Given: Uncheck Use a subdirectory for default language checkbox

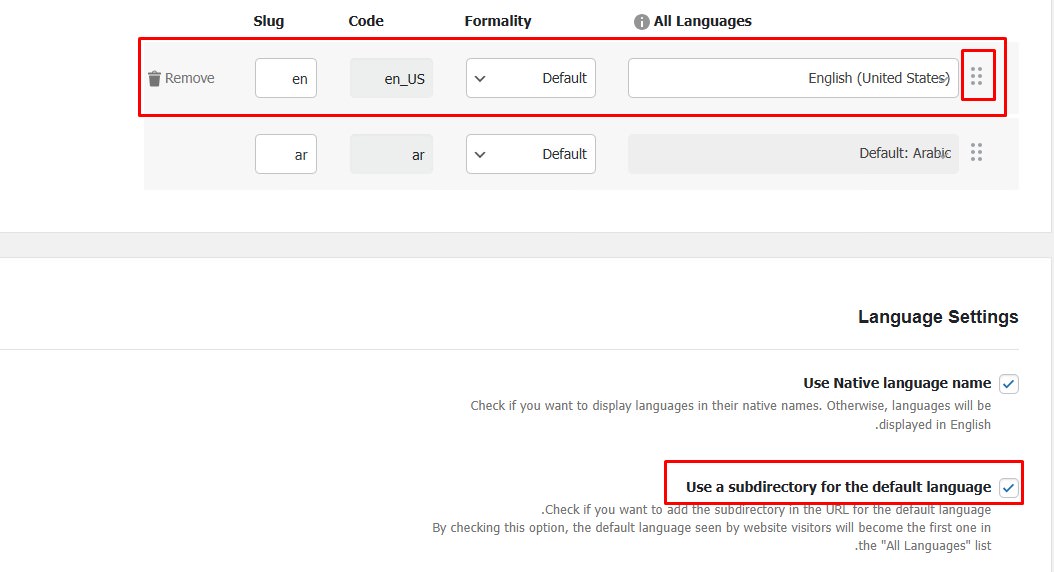Looking at the screenshot, I should coord(1009,488).
